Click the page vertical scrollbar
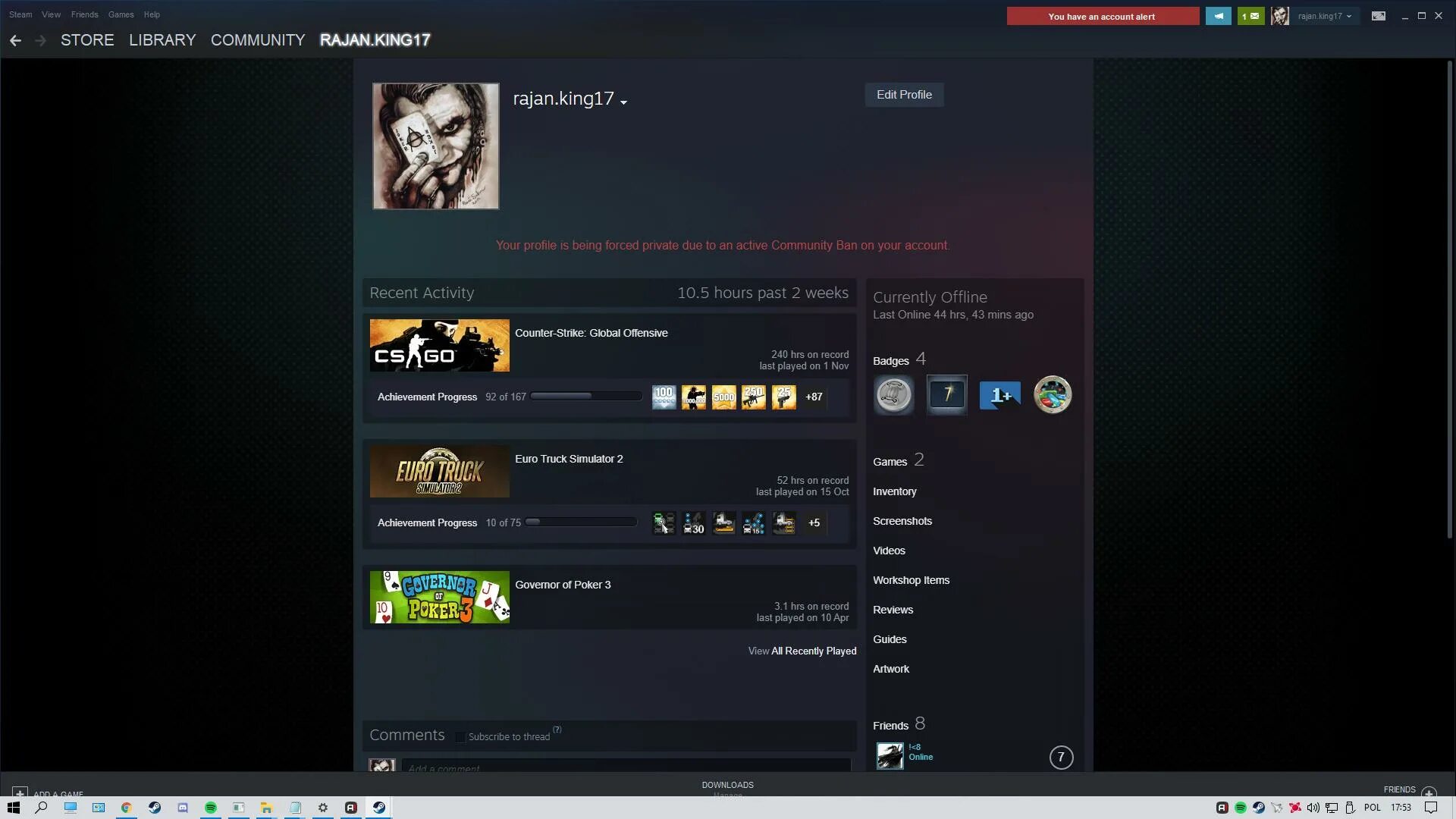Image resolution: width=1456 pixels, height=819 pixels. (1450, 300)
